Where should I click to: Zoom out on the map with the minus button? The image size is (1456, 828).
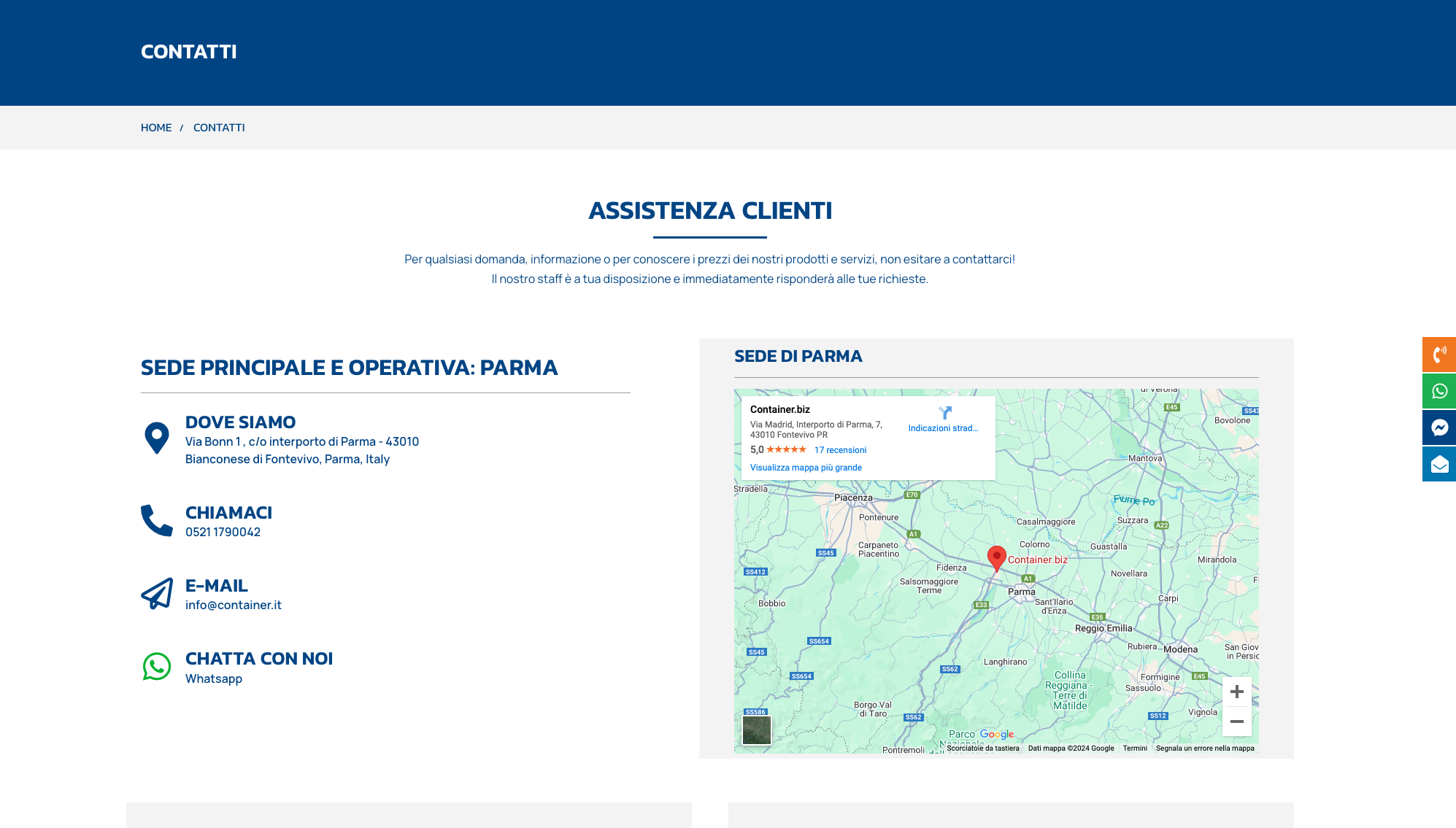1237,721
